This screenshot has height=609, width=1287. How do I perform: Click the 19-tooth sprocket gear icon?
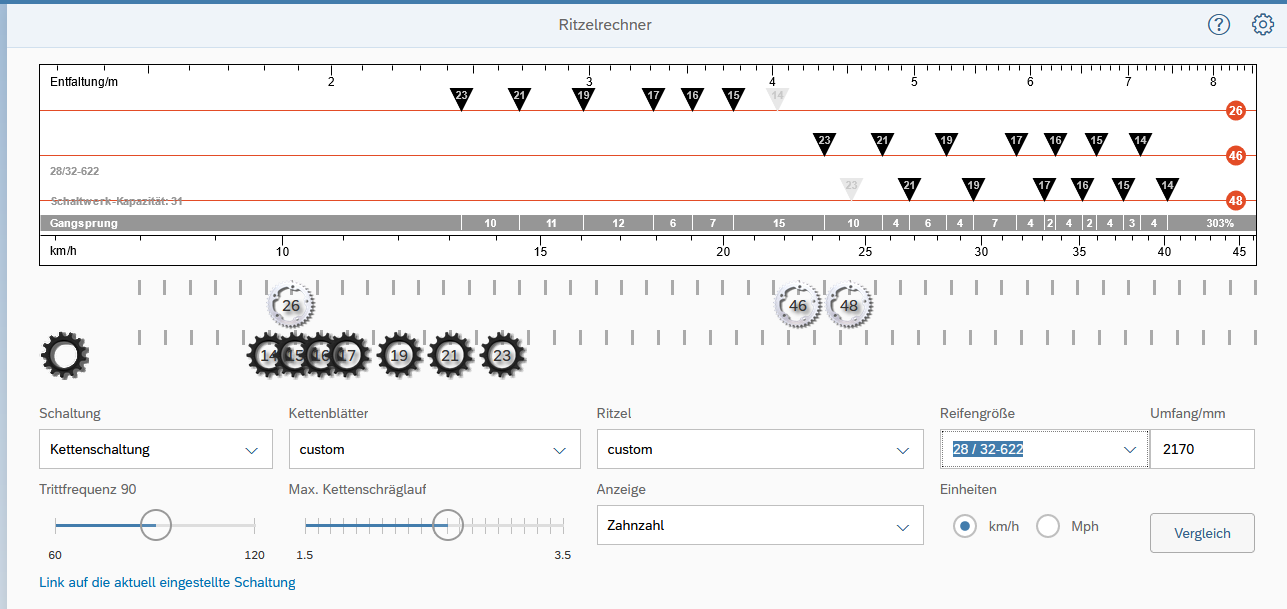(x=399, y=355)
